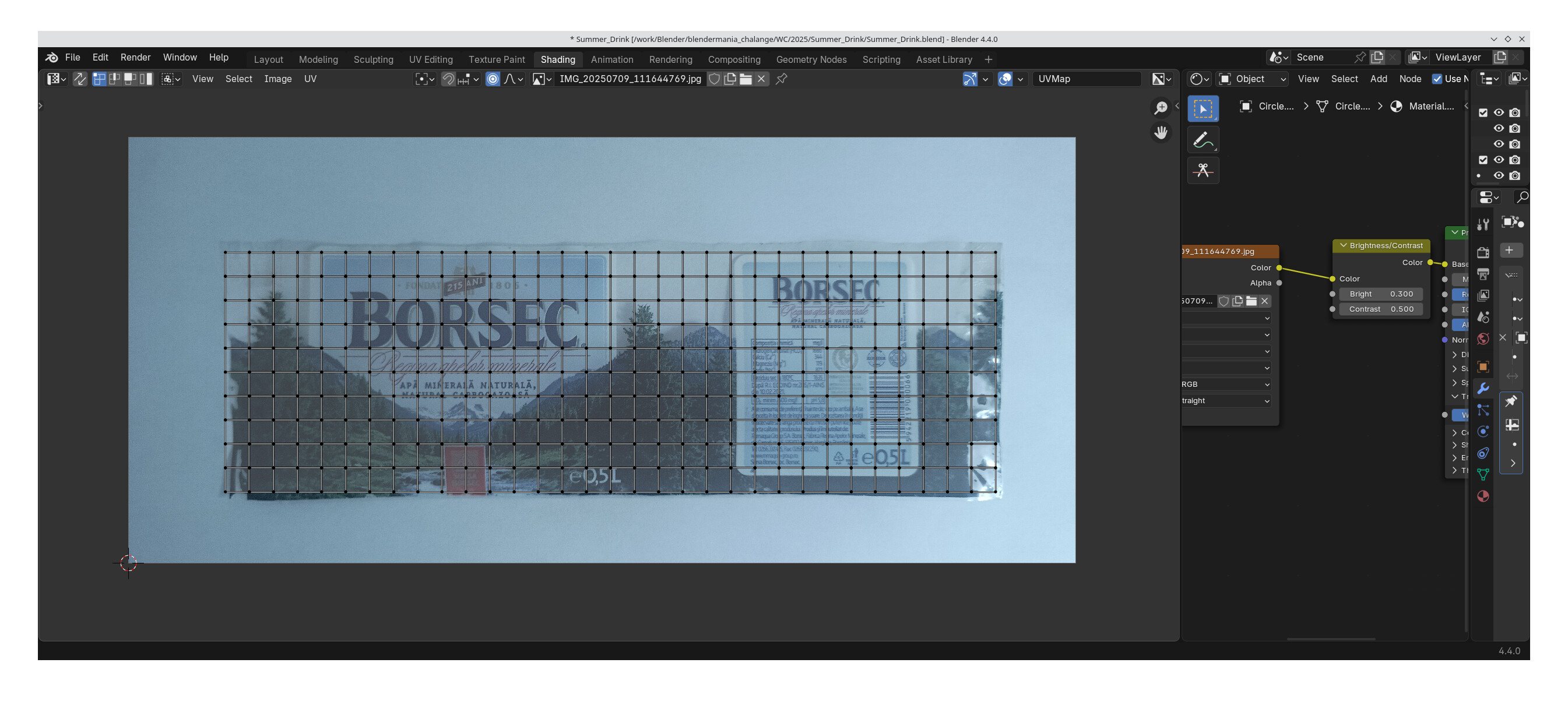Viewport: 1568px width, 705px height.
Task: Switch to Texture Paint workspace tab
Action: point(497,59)
